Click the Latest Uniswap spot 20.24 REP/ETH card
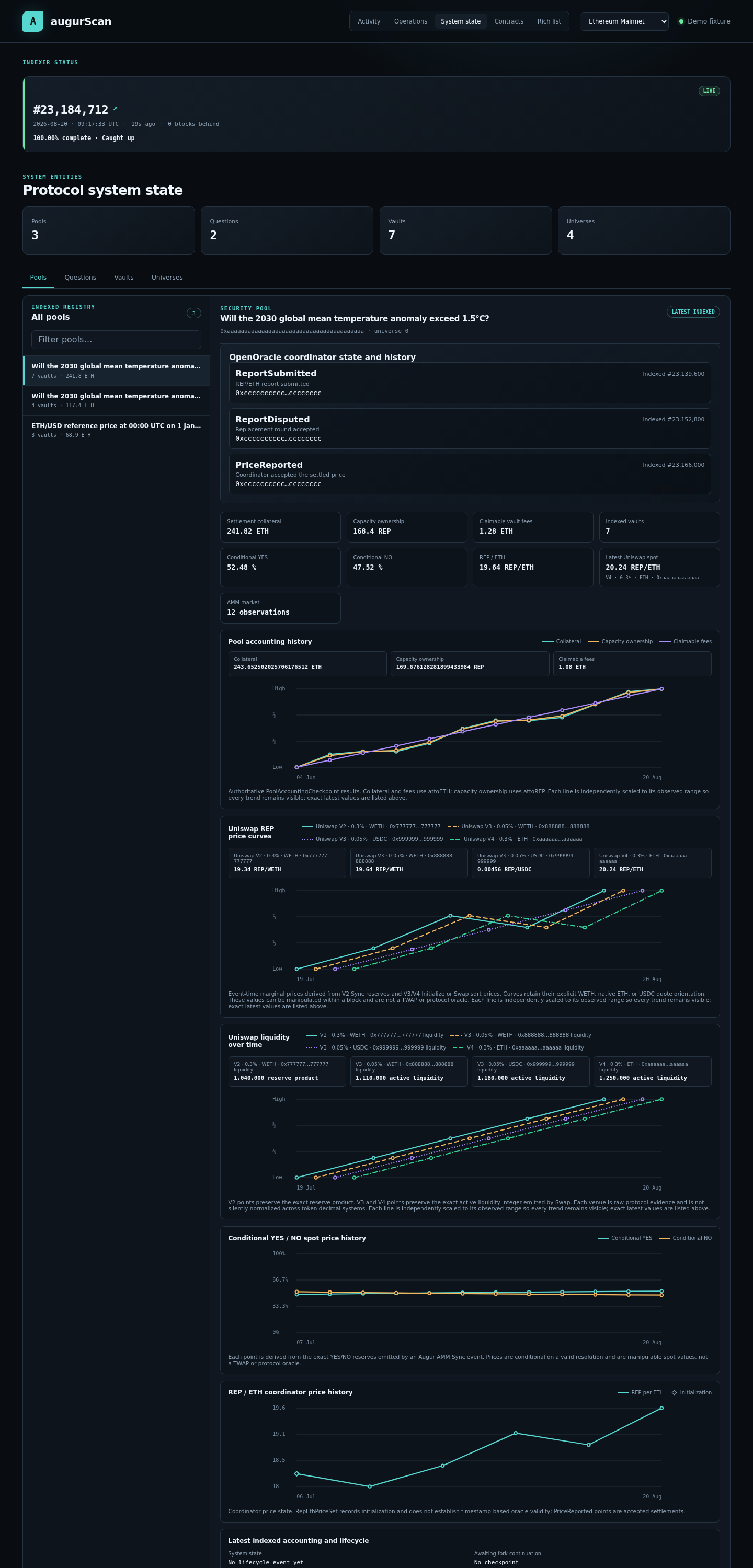This screenshot has width=753, height=1568. point(659,567)
